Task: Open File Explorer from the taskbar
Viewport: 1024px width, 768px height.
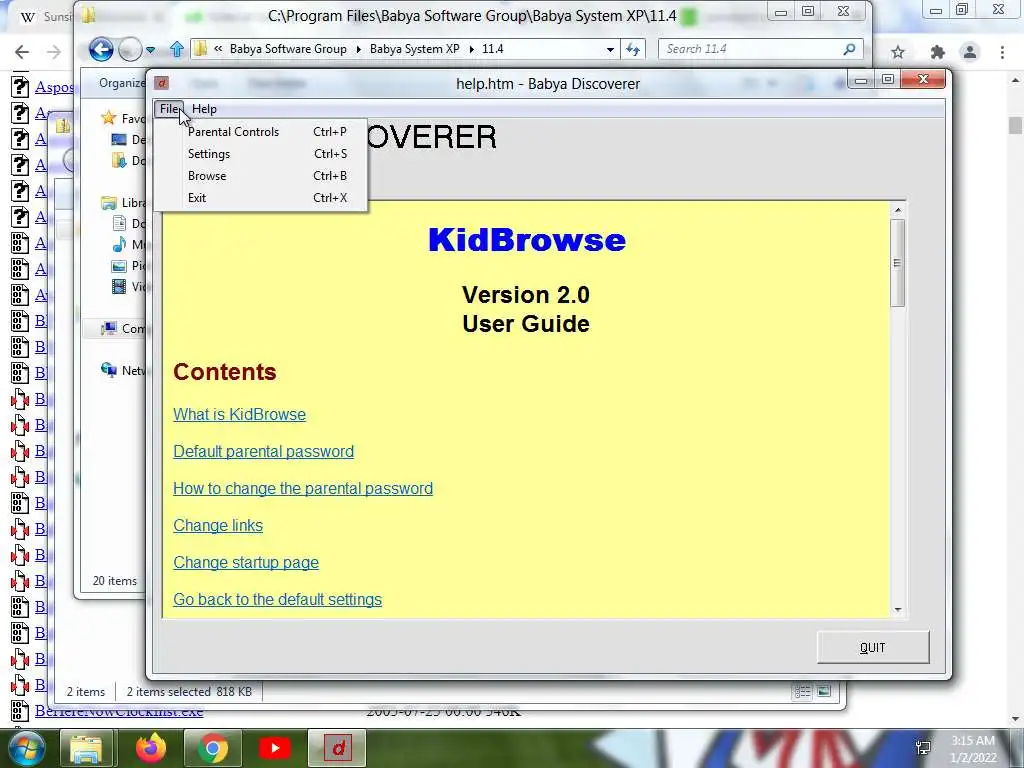Action: [86, 748]
